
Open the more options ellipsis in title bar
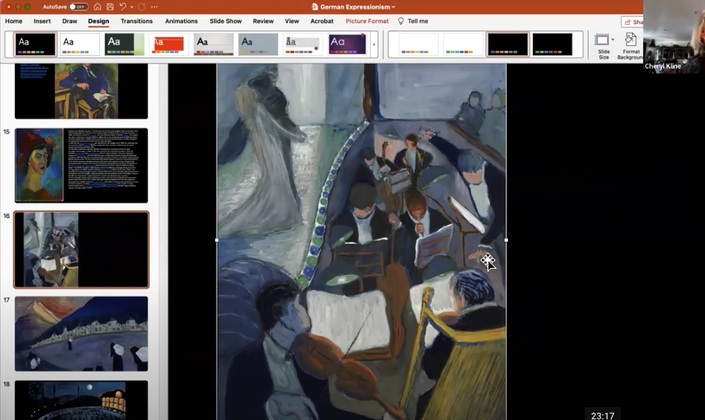pos(154,7)
